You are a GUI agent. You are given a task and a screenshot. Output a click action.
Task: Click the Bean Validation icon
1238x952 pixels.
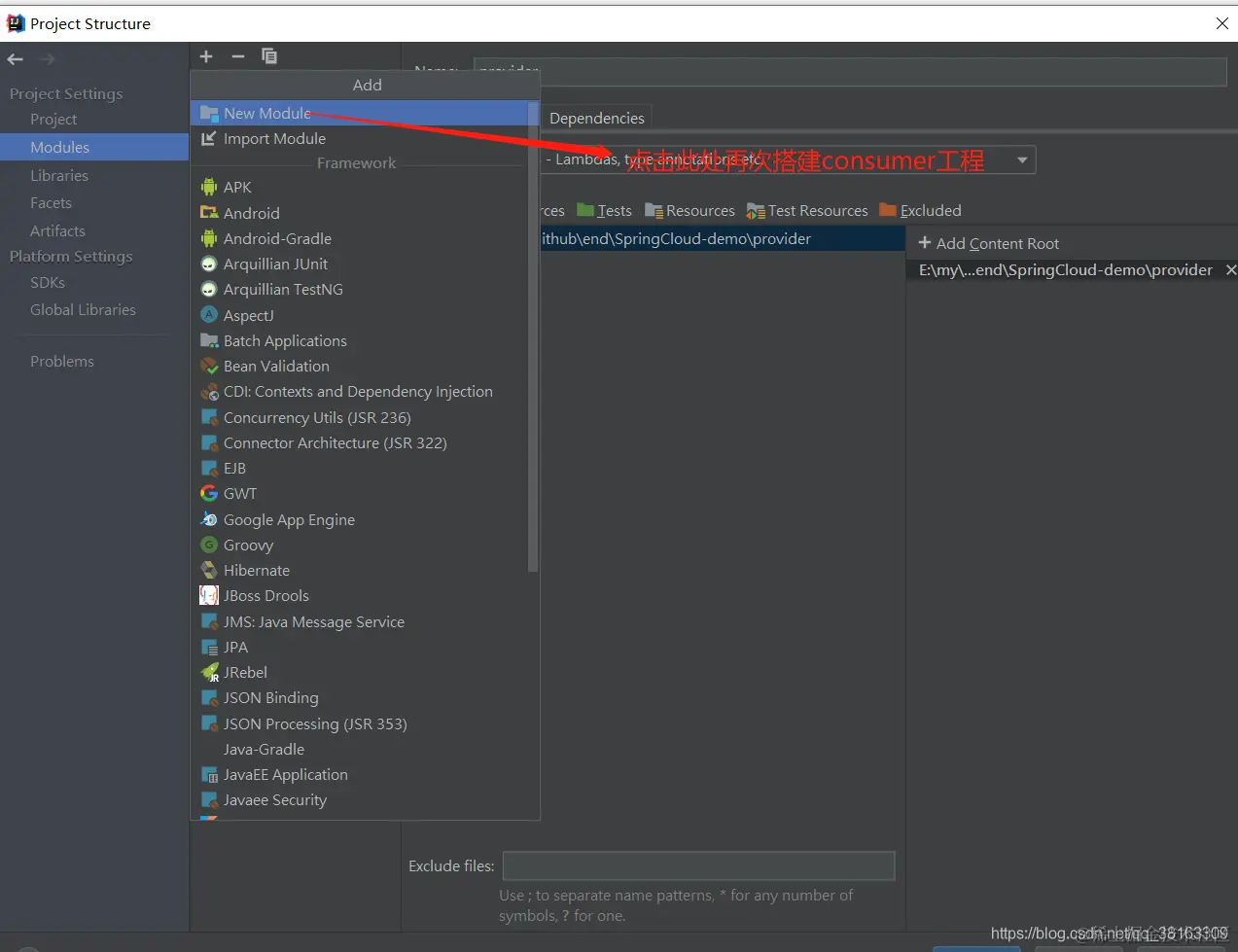[x=208, y=366]
